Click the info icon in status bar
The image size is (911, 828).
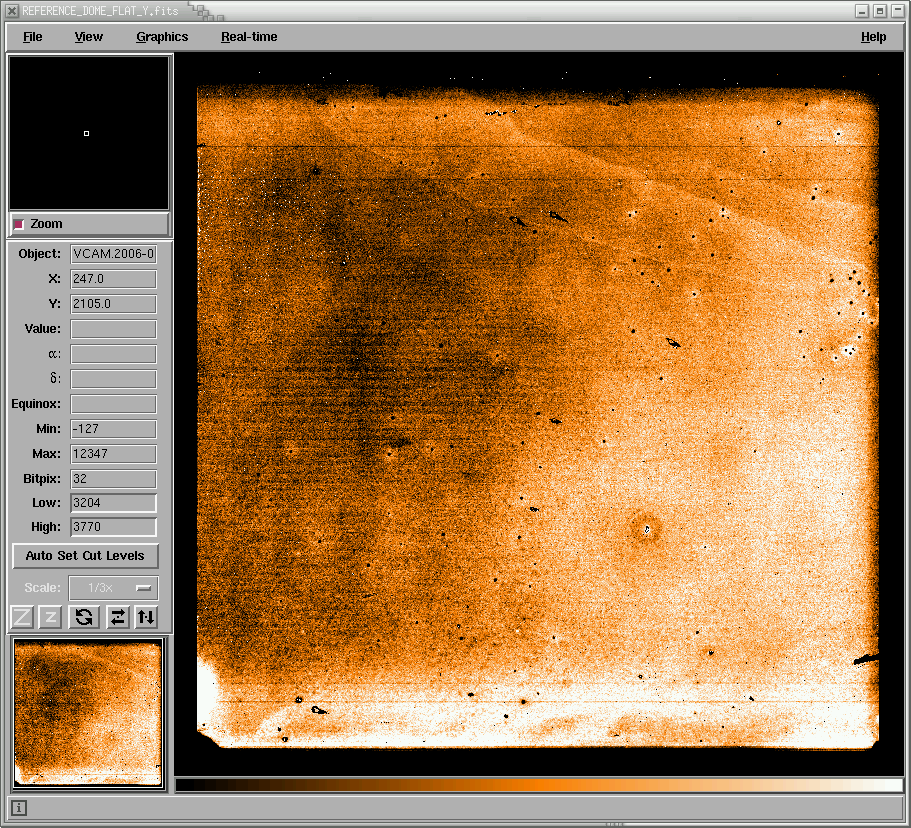coord(19,808)
